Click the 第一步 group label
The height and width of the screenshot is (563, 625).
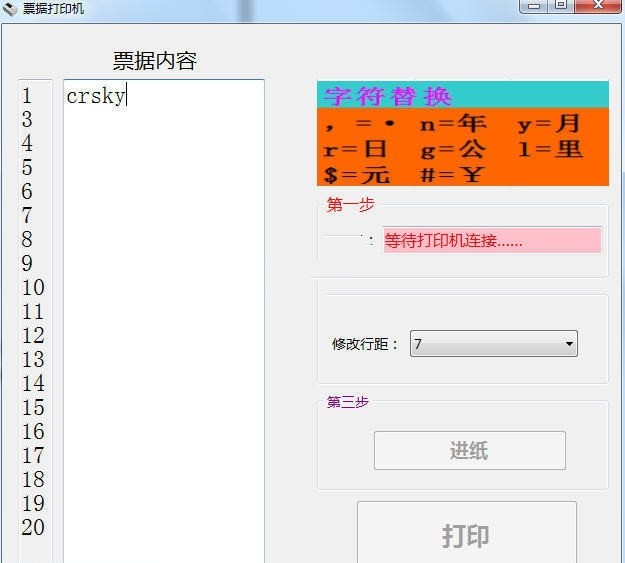350,205
